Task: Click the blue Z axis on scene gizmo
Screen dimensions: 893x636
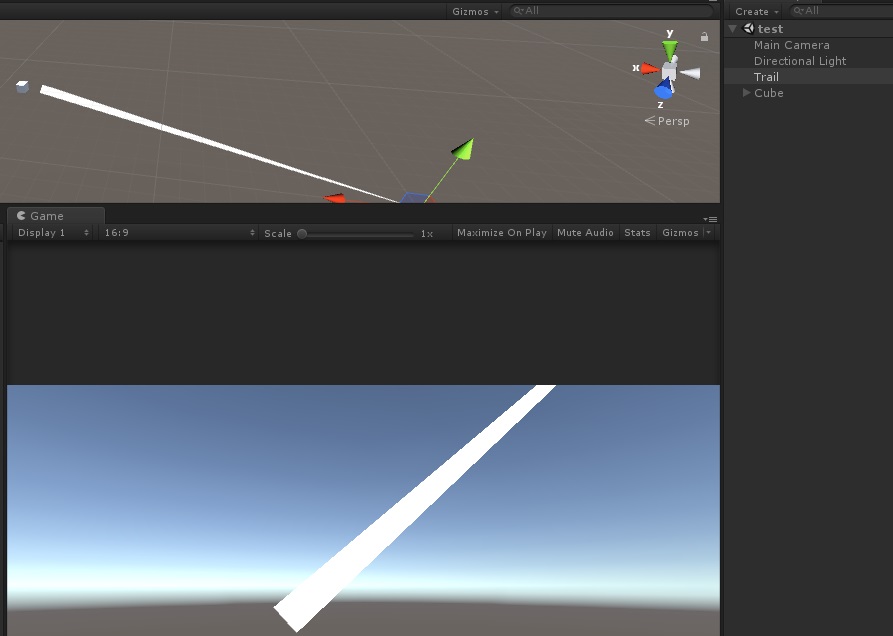Action: click(661, 91)
